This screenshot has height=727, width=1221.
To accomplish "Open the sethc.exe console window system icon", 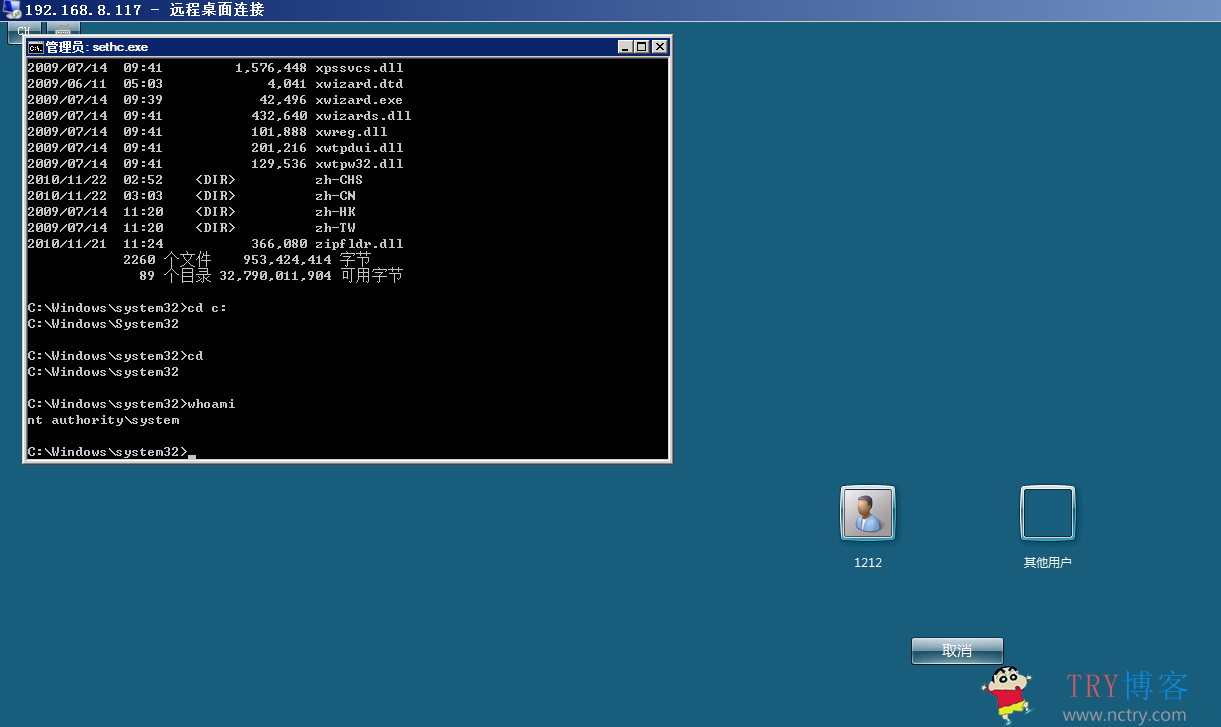I will click(x=35, y=47).
